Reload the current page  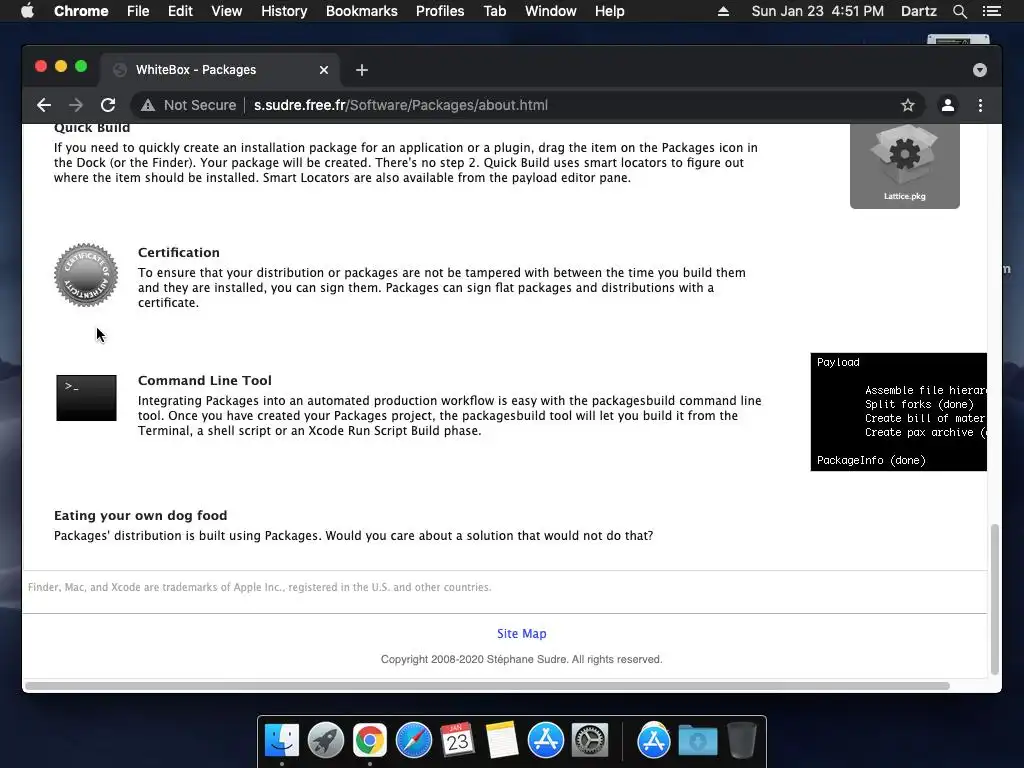(108, 105)
